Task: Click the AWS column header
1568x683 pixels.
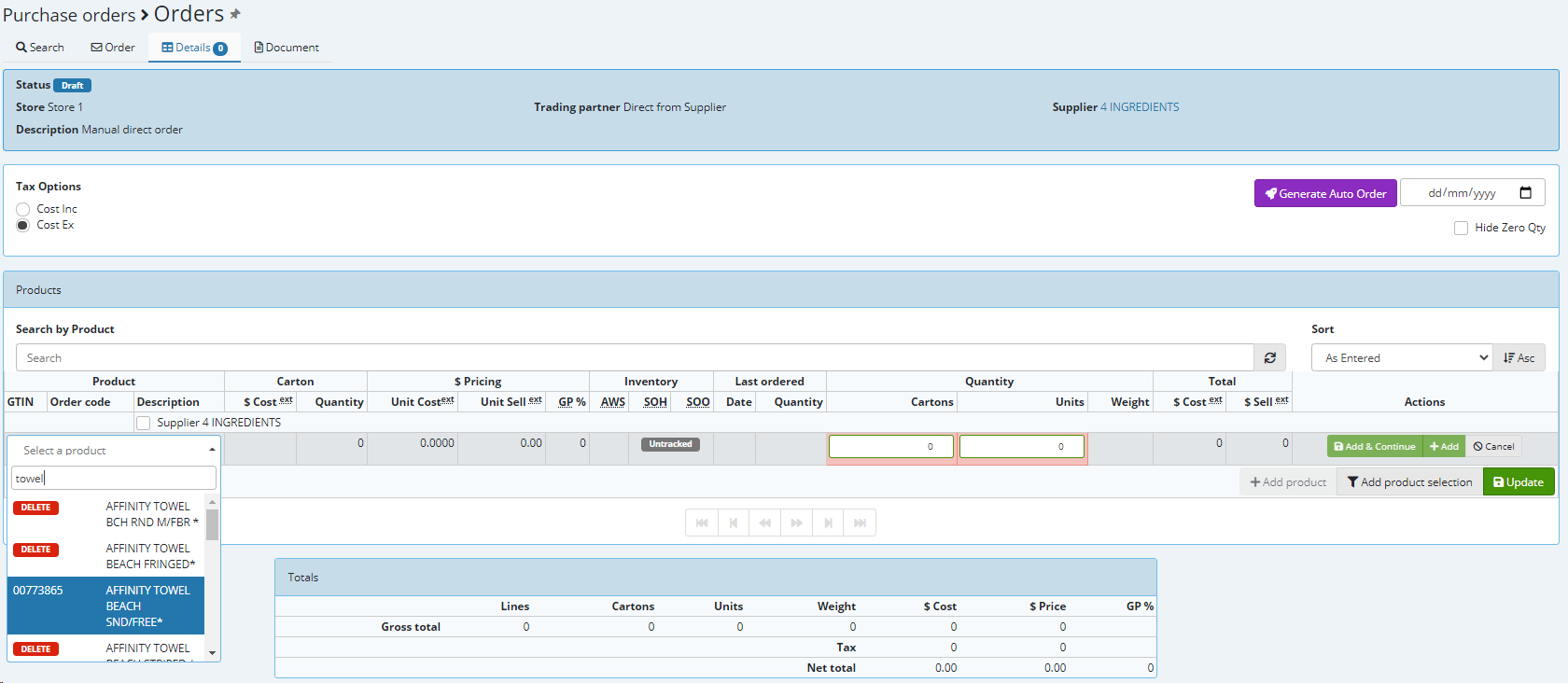Action: [613, 402]
